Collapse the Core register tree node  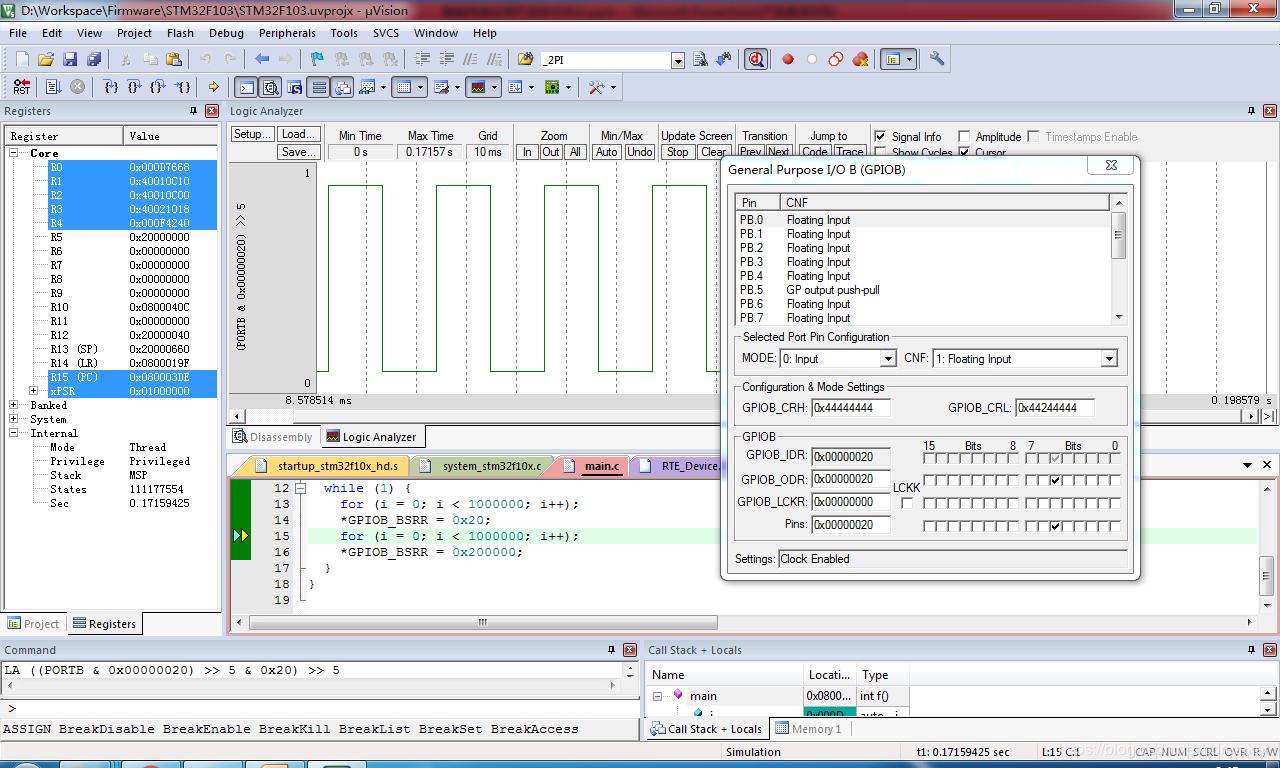(x=15, y=154)
